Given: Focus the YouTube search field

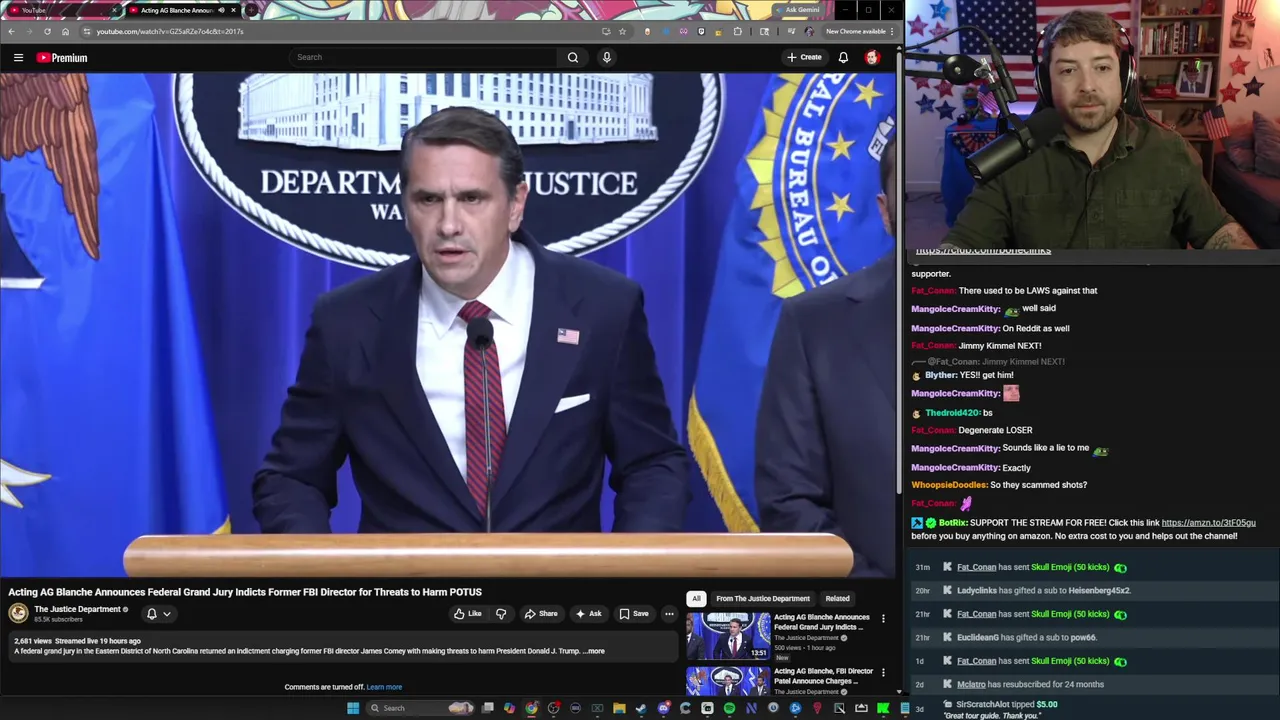Looking at the screenshot, I should 425,57.
